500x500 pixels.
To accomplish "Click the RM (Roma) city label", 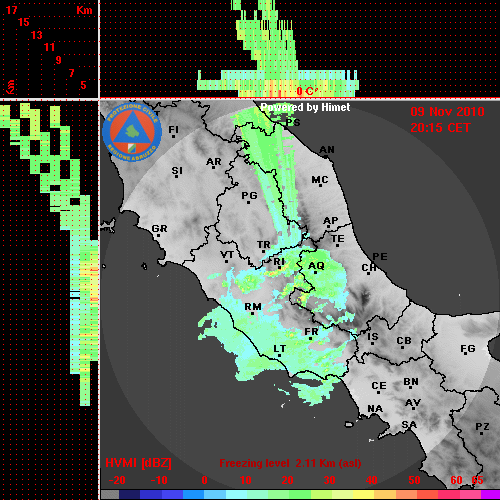I will 253,307.
